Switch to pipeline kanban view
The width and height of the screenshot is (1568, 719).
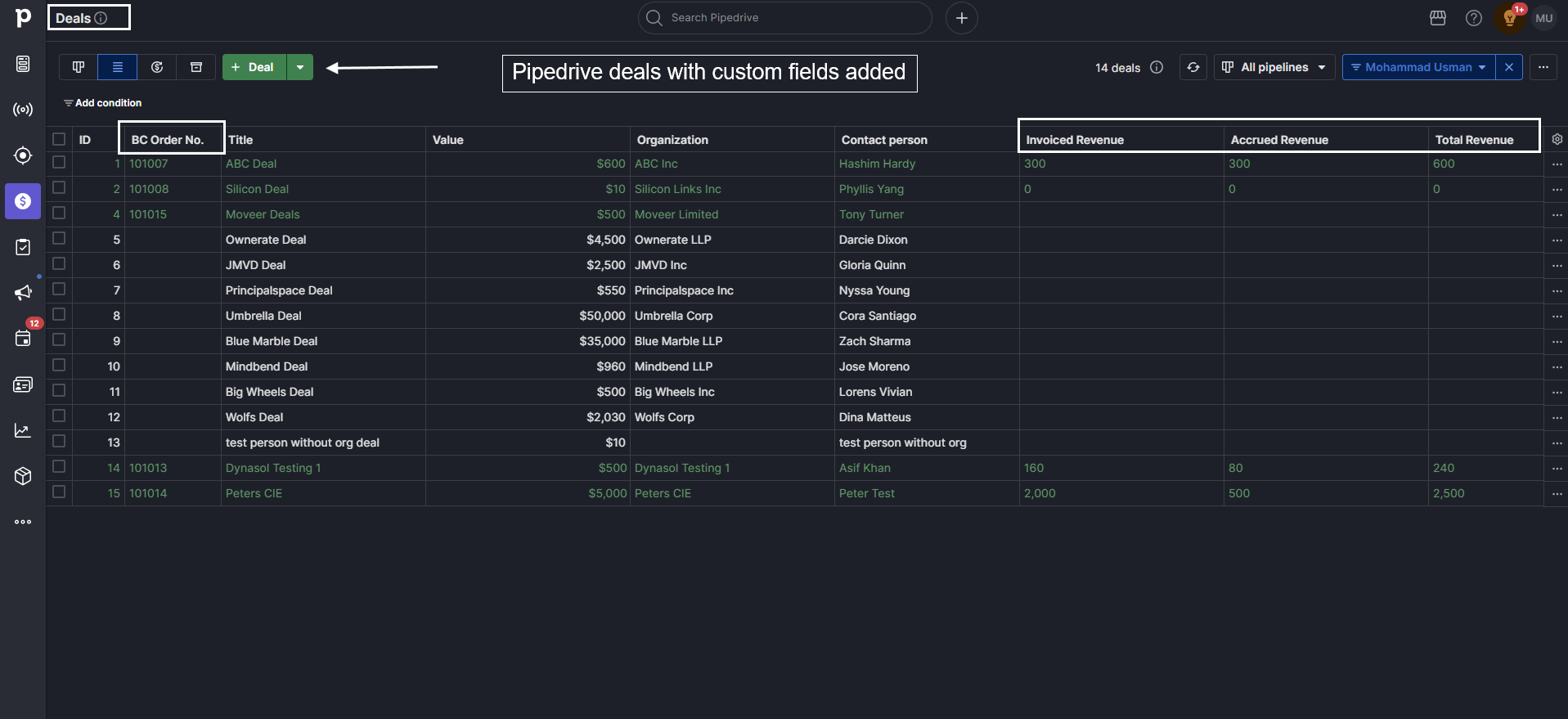79,67
